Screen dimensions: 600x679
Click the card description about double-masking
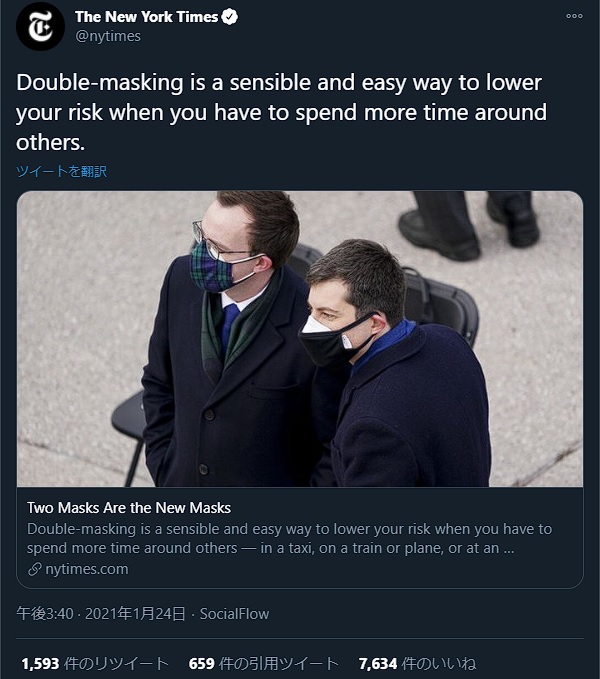[289, 538]
